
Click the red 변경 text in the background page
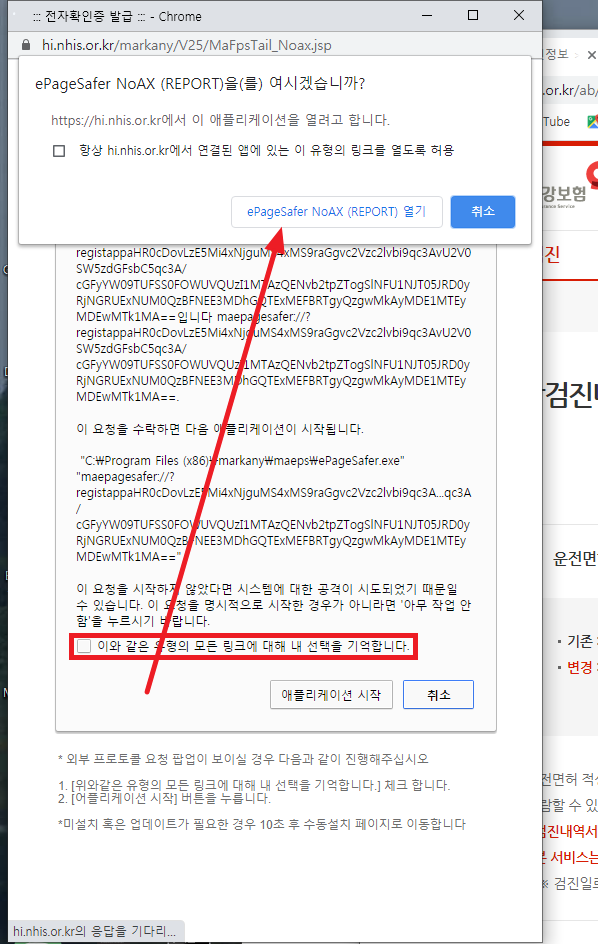(579, 667)
